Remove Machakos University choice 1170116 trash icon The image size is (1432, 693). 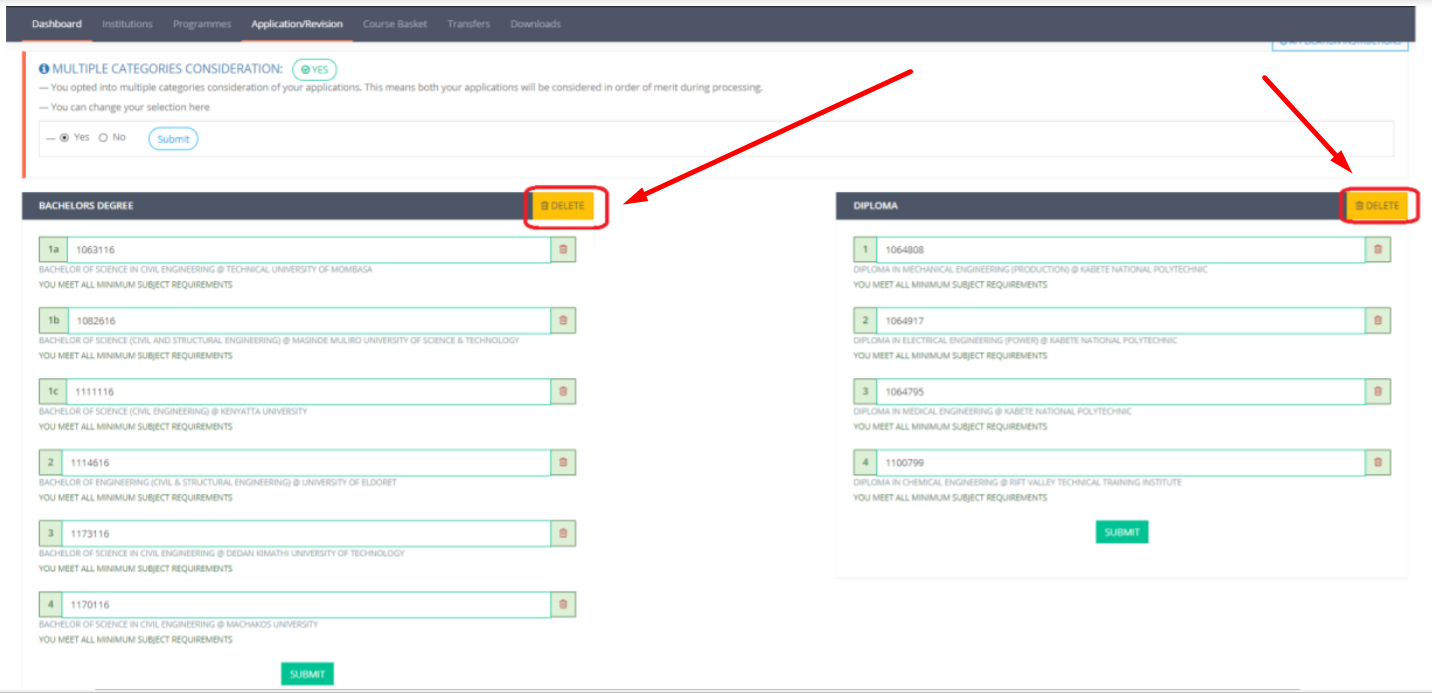(x=563, y=605)
